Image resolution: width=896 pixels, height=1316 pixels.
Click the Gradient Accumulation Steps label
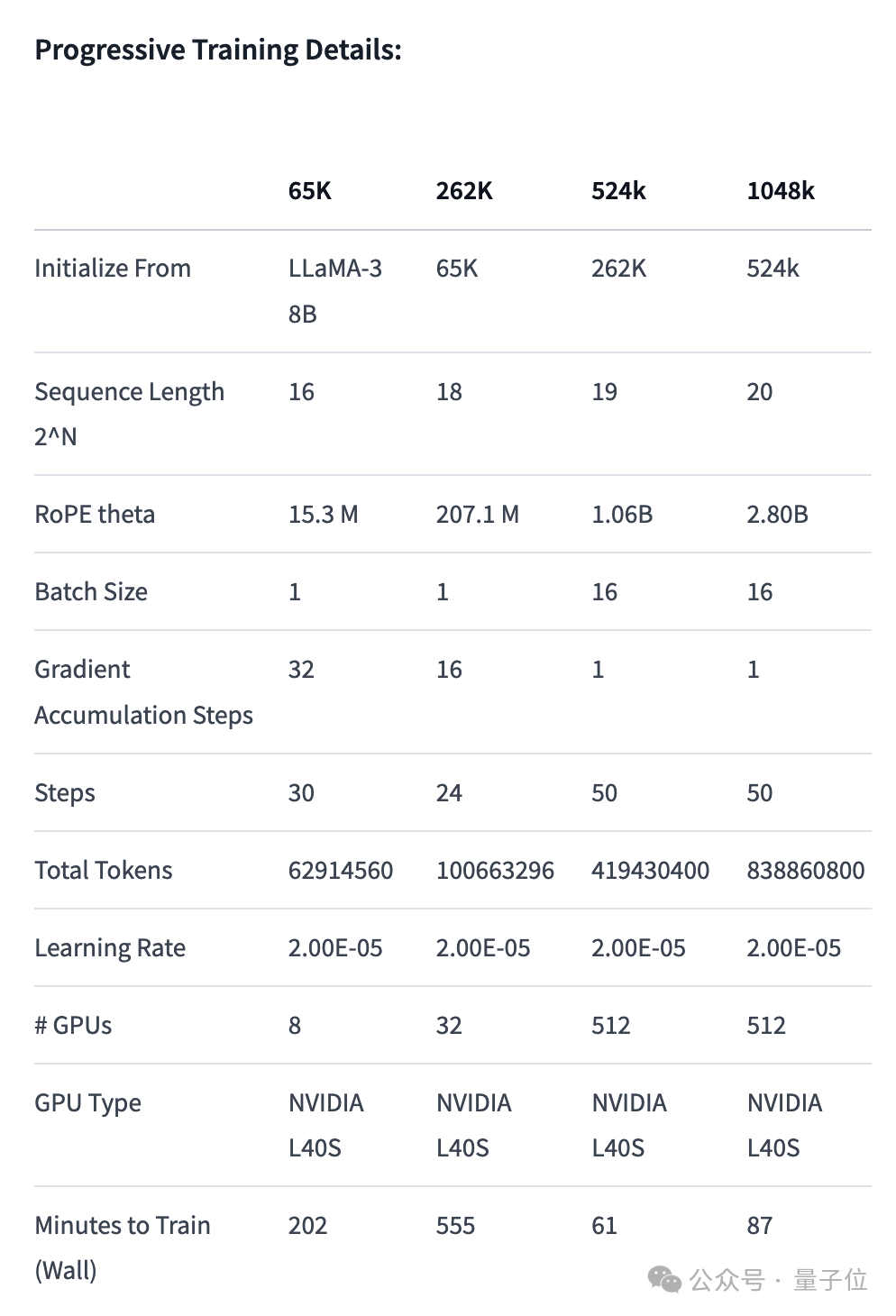[143, 691]
